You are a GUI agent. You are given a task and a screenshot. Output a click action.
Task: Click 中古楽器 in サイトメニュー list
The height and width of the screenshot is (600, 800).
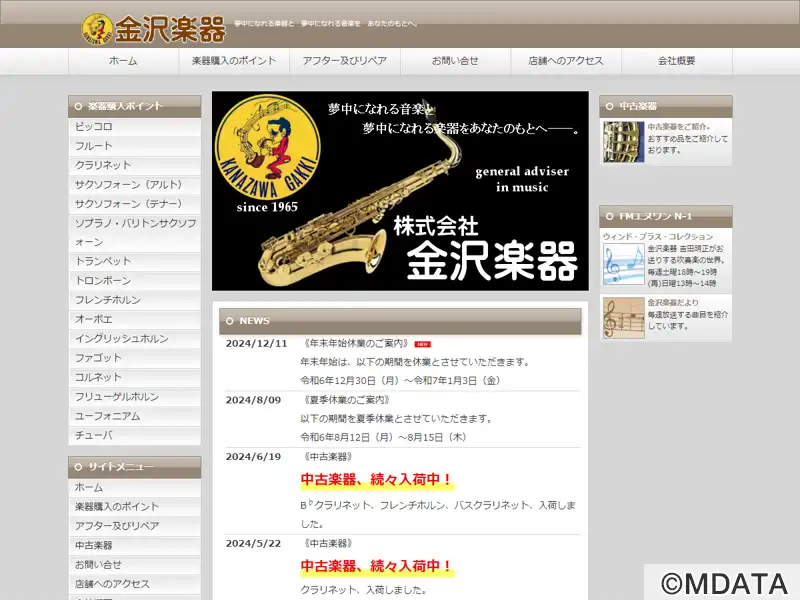tap(135, 546)
